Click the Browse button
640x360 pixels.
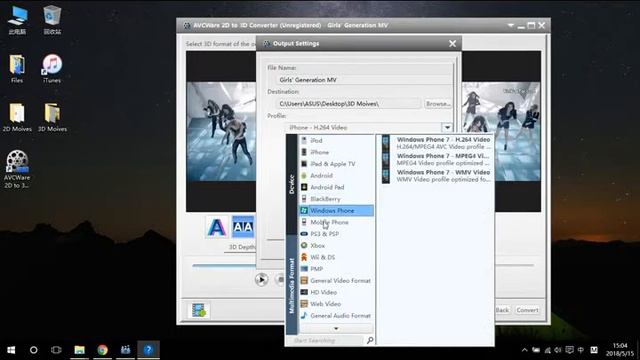[438, 104]
